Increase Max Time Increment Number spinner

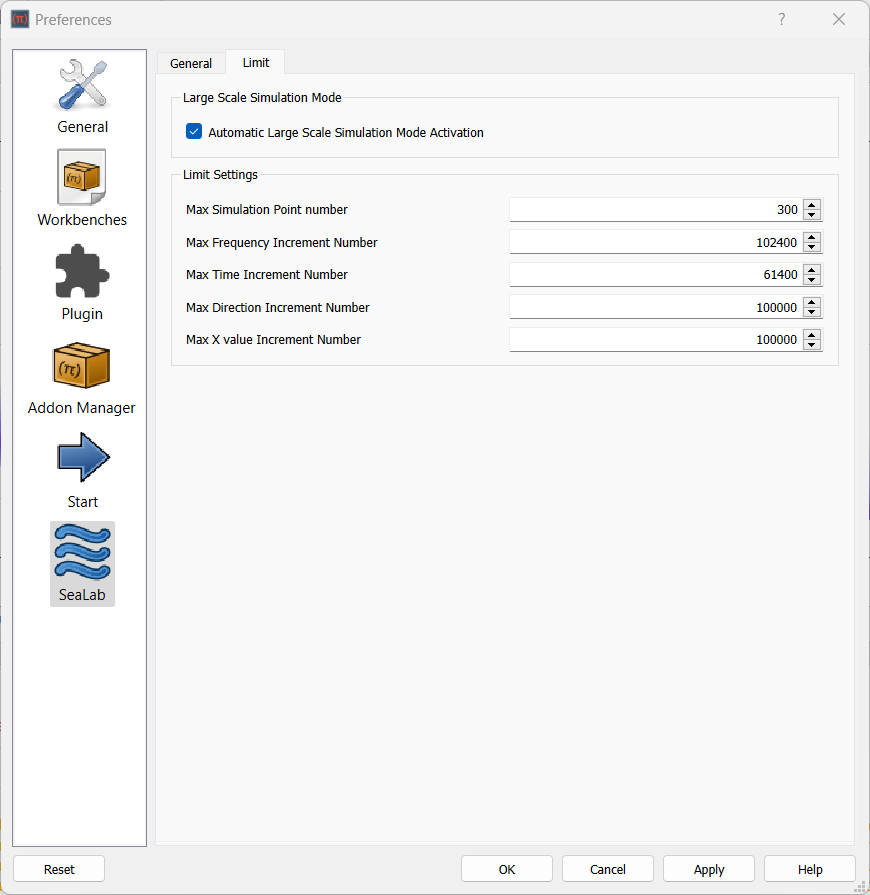point(812,270)
